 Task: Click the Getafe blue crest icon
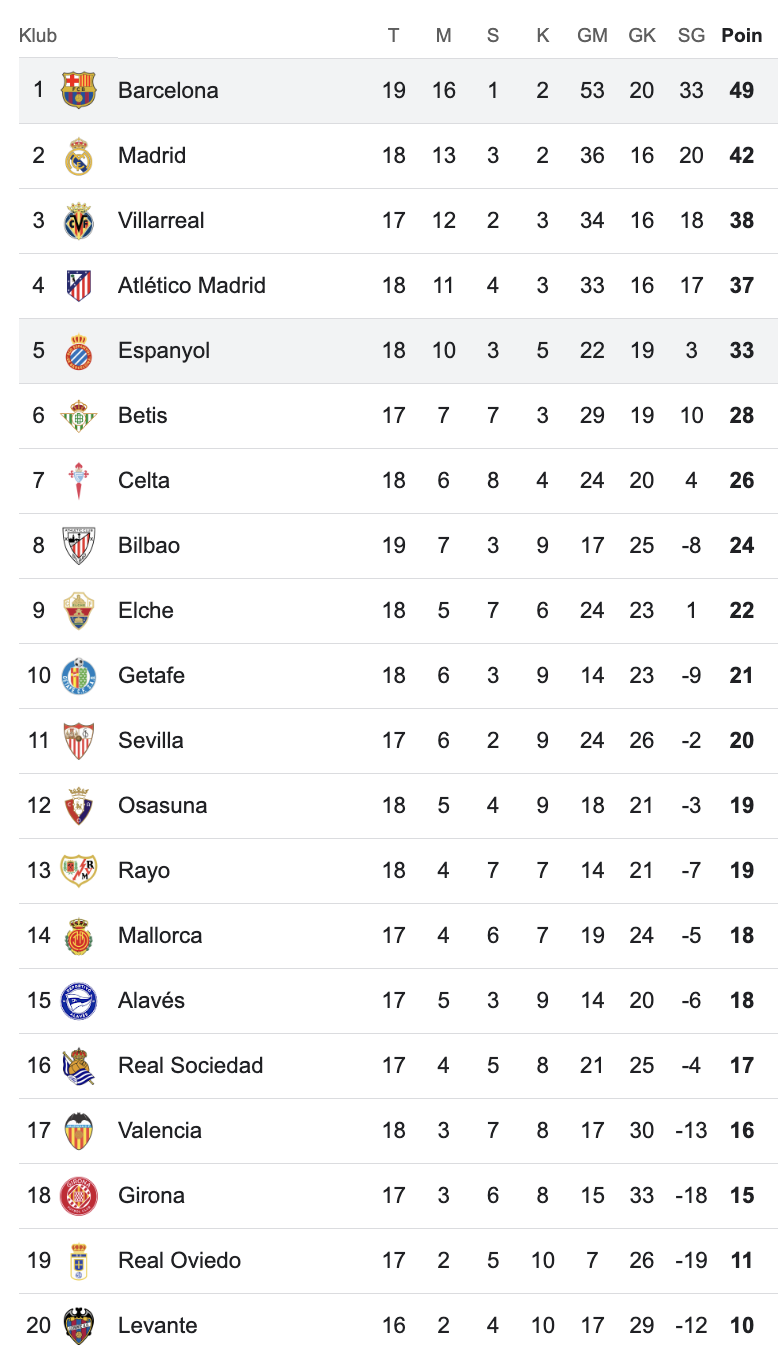(79, 676)
